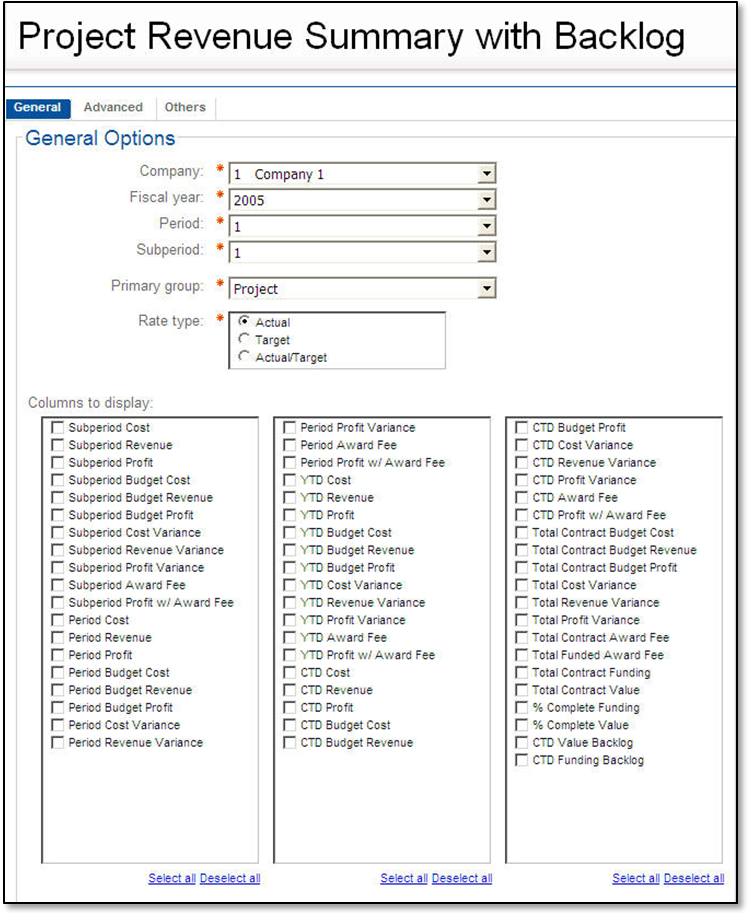This screenshot has width=750, height=913.
Task: Select the Target rate type
Action: tap(245, 340)
